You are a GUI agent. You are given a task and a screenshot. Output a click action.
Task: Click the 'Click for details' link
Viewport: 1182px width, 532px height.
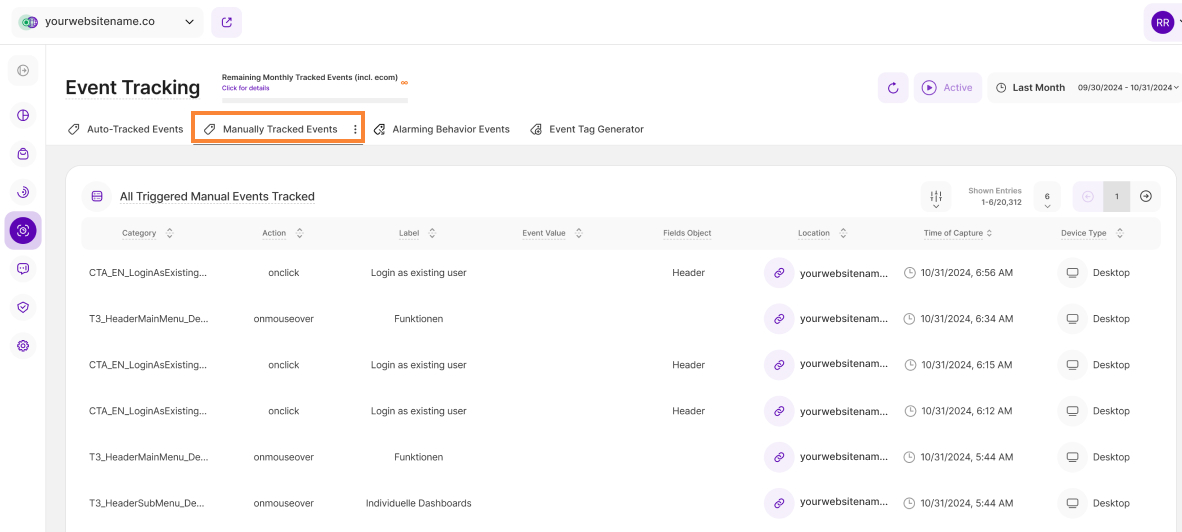pyautogui.click(x=245, y=88)
